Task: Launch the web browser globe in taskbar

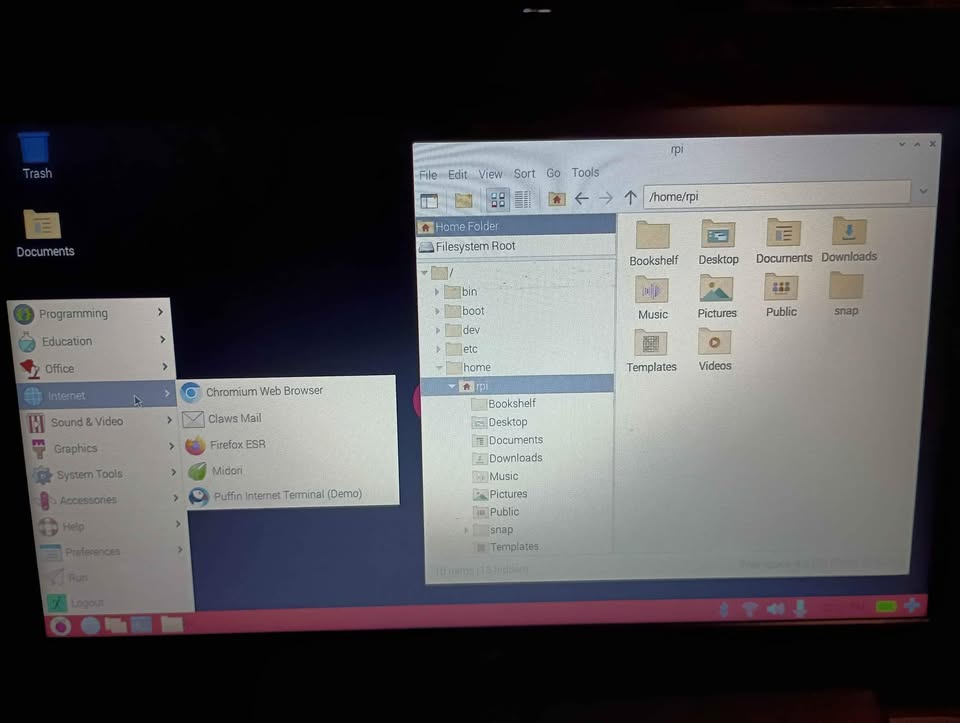Action: pos(90,626)
